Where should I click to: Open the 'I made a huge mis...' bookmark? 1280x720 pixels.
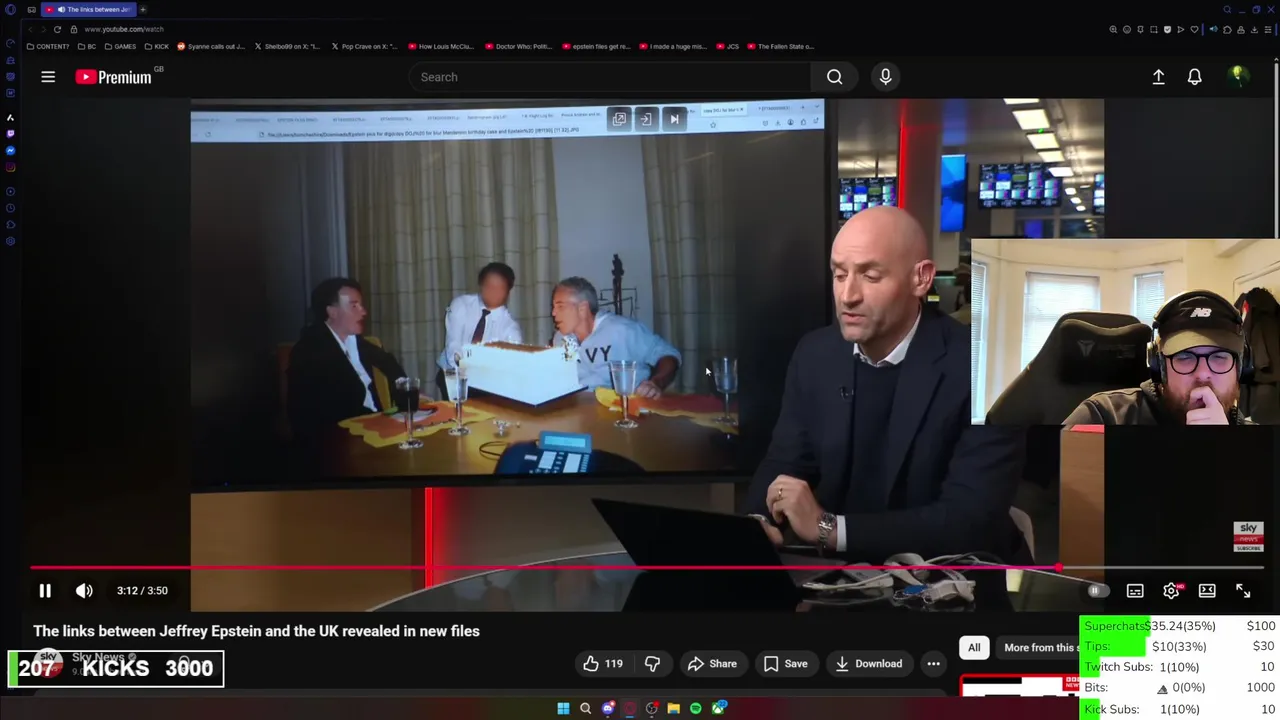673,46
